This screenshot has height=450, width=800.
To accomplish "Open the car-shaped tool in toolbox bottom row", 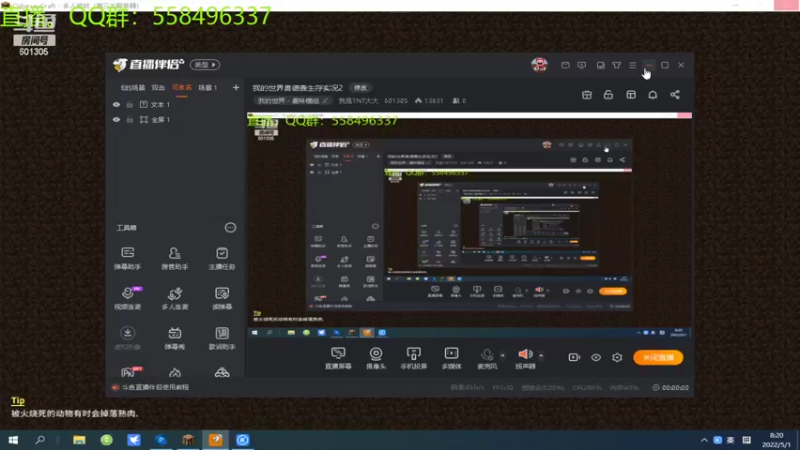I will coord(222,372).
